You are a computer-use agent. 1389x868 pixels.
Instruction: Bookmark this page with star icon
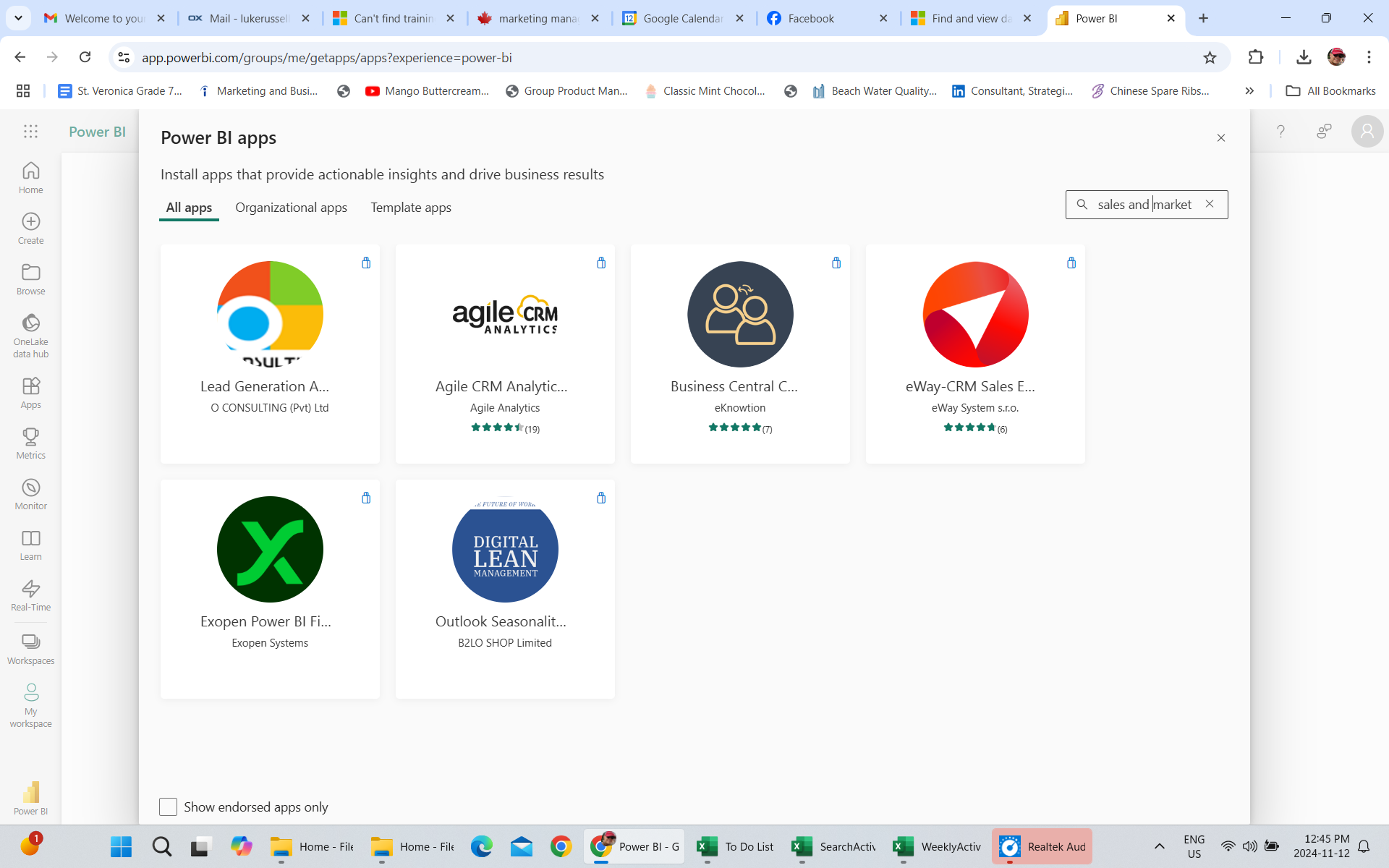pyautogui.click(x=1210, y=57)
